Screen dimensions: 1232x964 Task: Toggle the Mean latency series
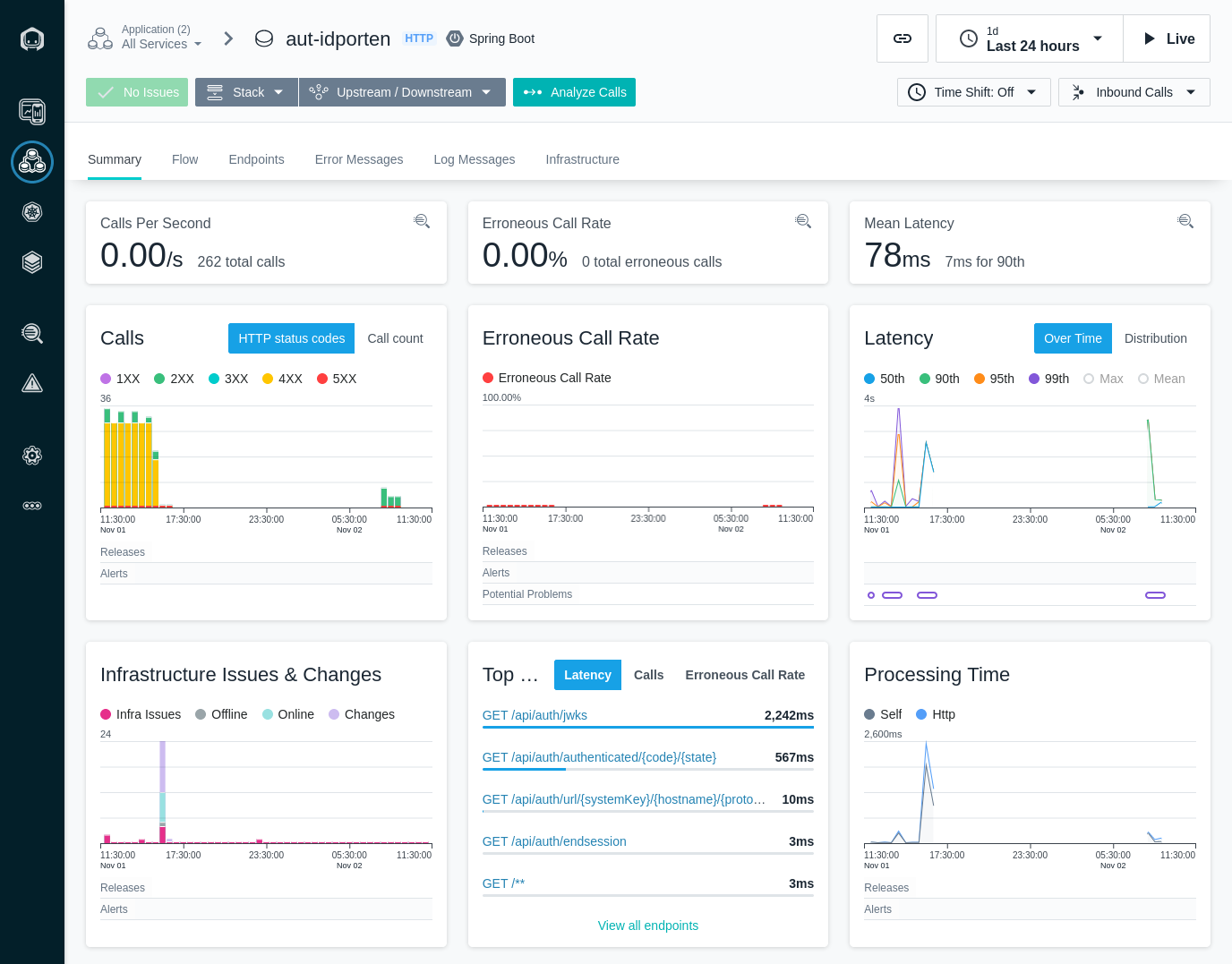(1161, 379)
